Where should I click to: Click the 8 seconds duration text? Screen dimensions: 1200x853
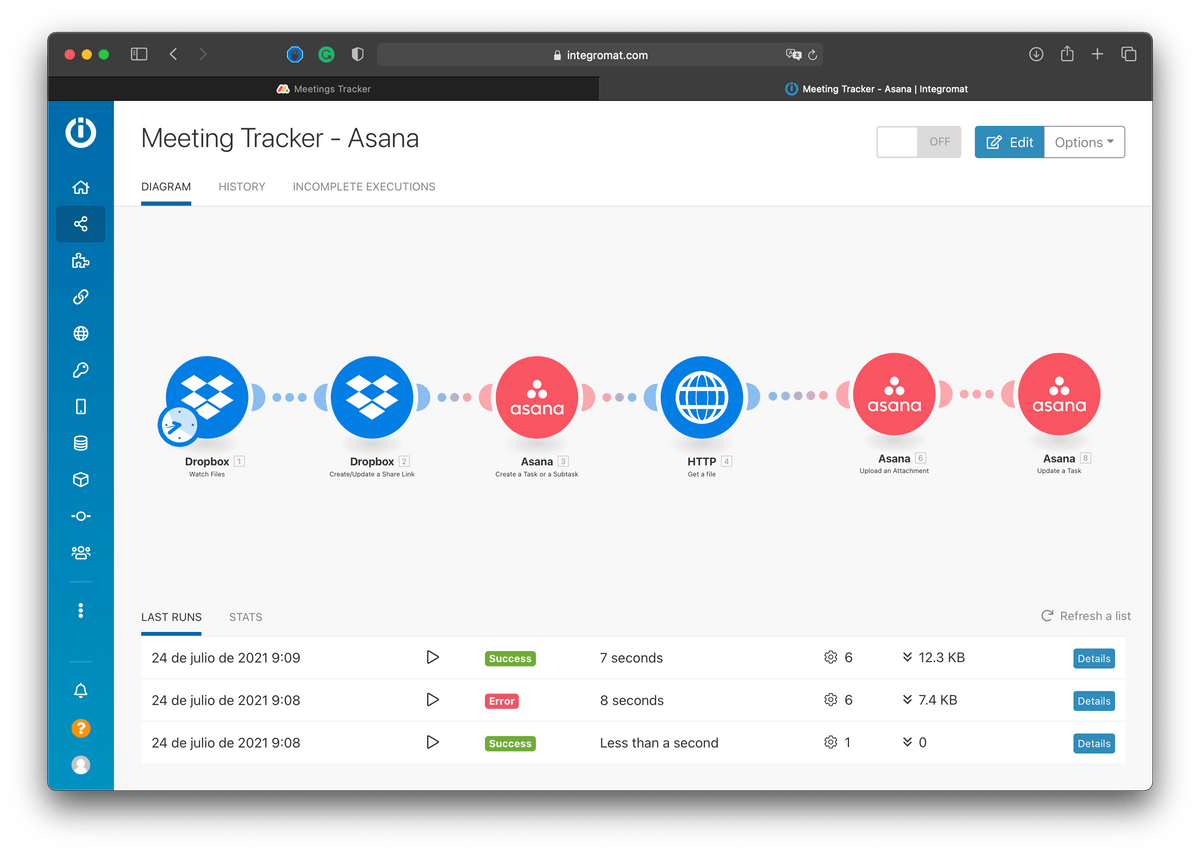632,700
